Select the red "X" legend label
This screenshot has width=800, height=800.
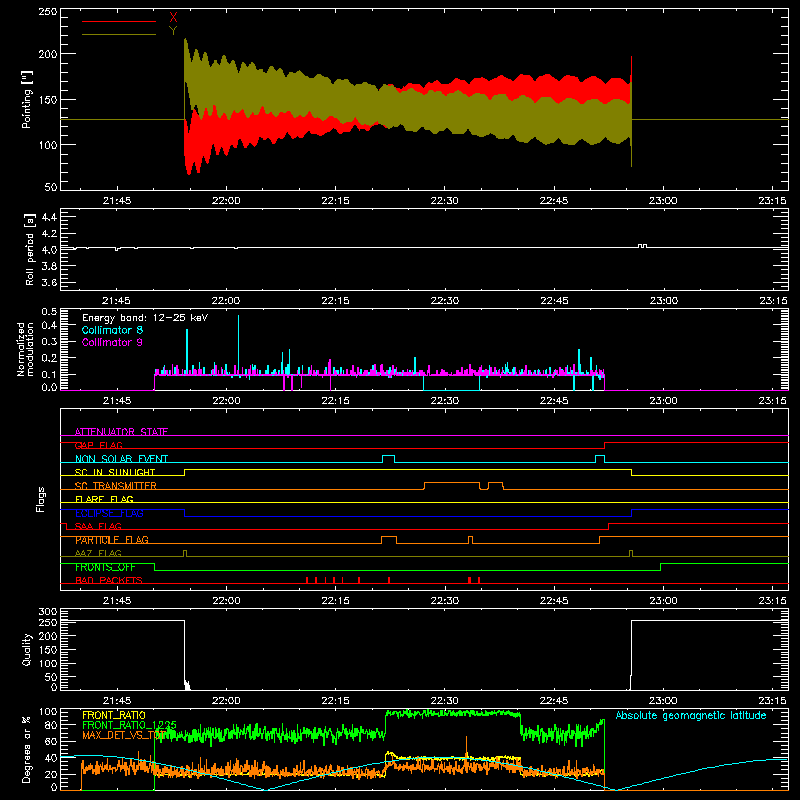point(173,18)
